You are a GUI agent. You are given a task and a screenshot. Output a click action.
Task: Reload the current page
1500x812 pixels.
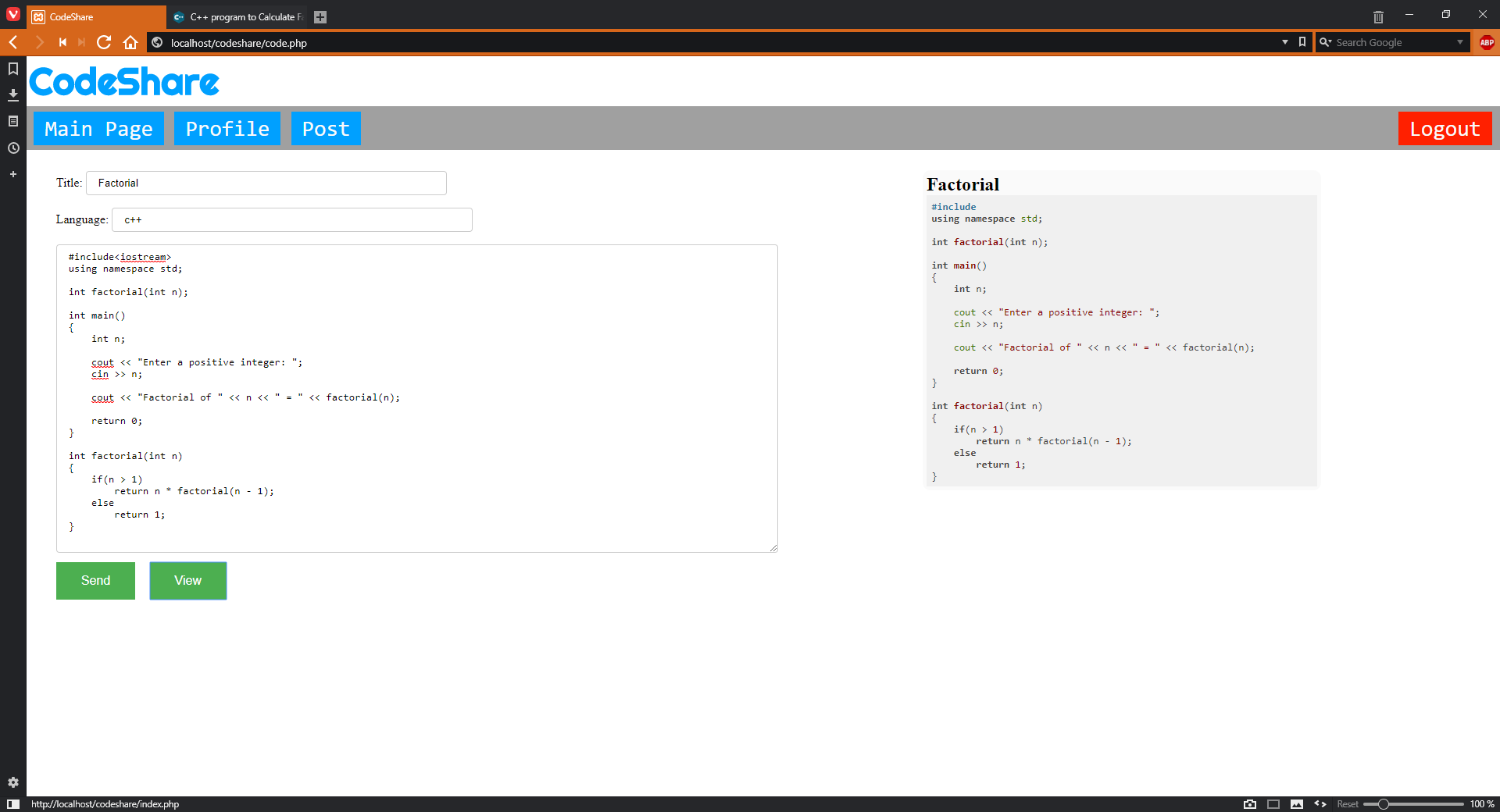click(104, 42)
